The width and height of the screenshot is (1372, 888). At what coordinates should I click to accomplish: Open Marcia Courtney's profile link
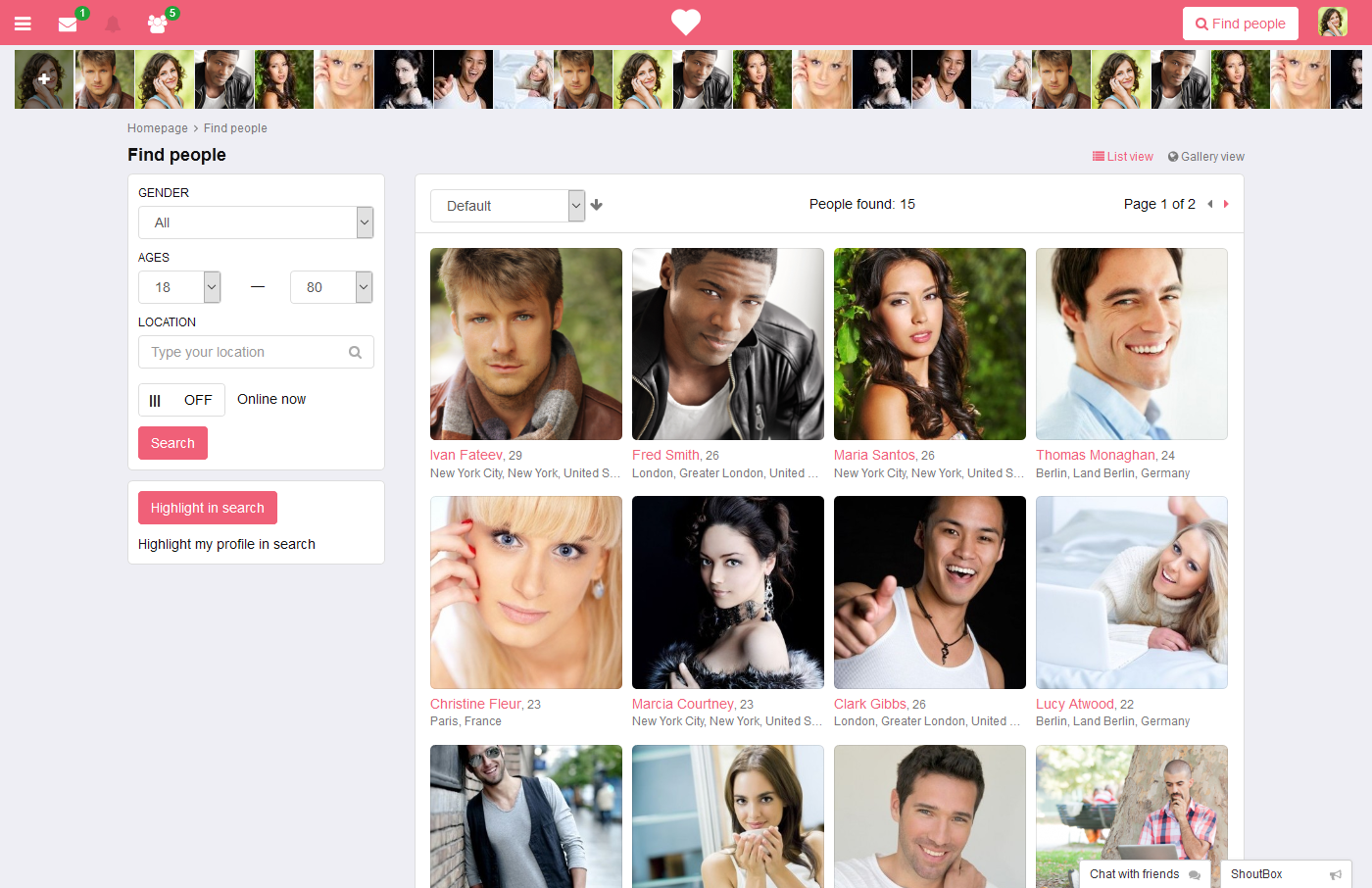pyautogui.click(x=683, y=704)
